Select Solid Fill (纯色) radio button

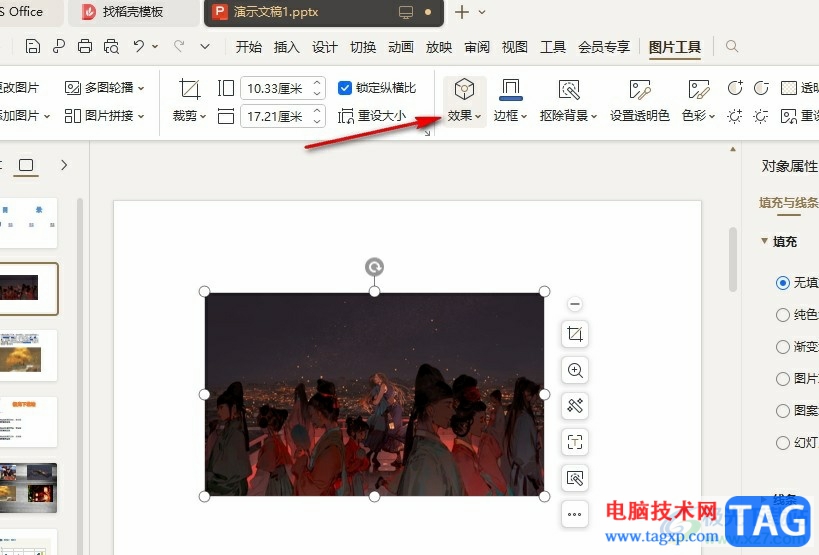tap(782, 315)
